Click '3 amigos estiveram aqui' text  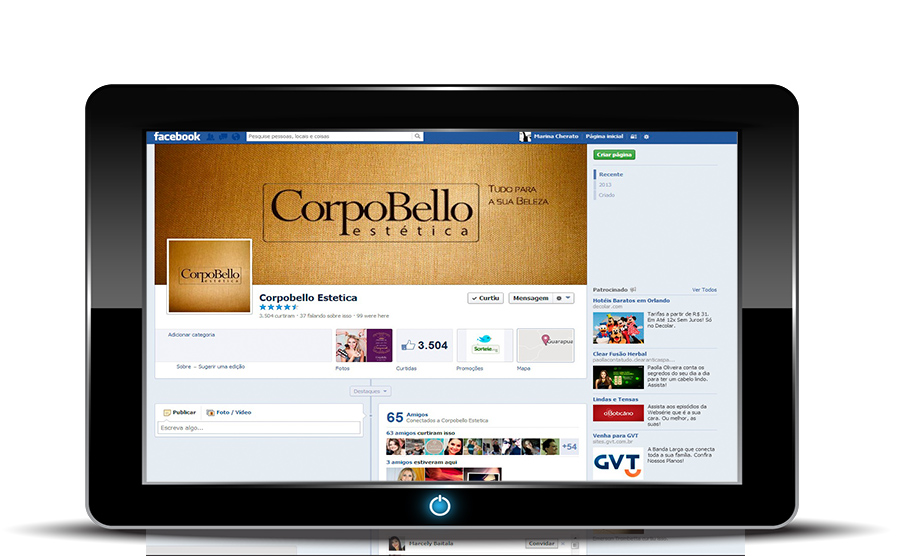[x=421, y=462]
